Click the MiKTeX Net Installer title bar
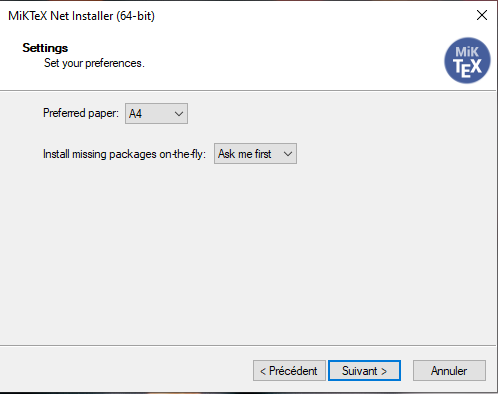 [x=233, y=16]
